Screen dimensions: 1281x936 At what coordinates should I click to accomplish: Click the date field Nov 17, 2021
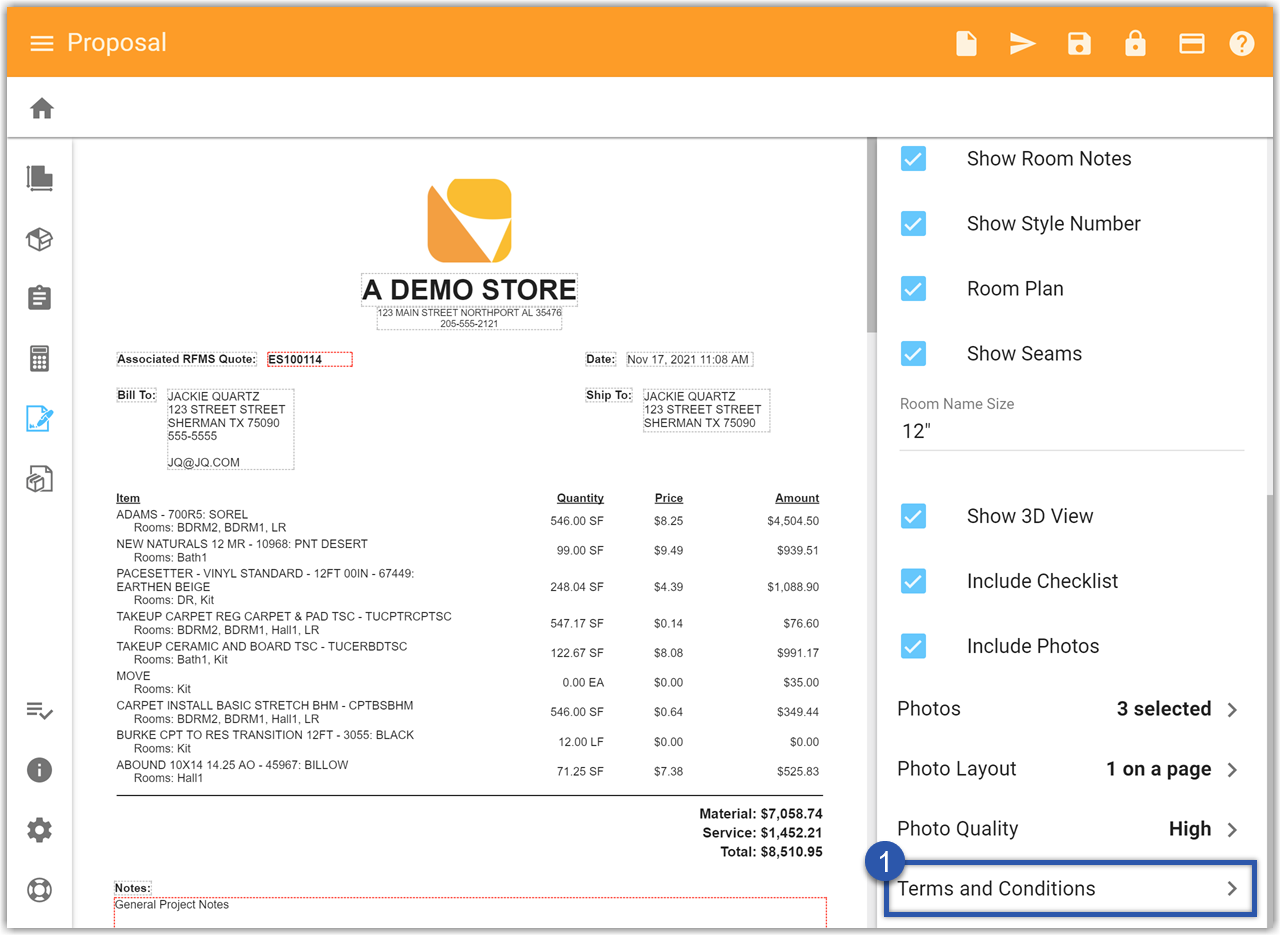pyautogui.click(x=688, y=359)
